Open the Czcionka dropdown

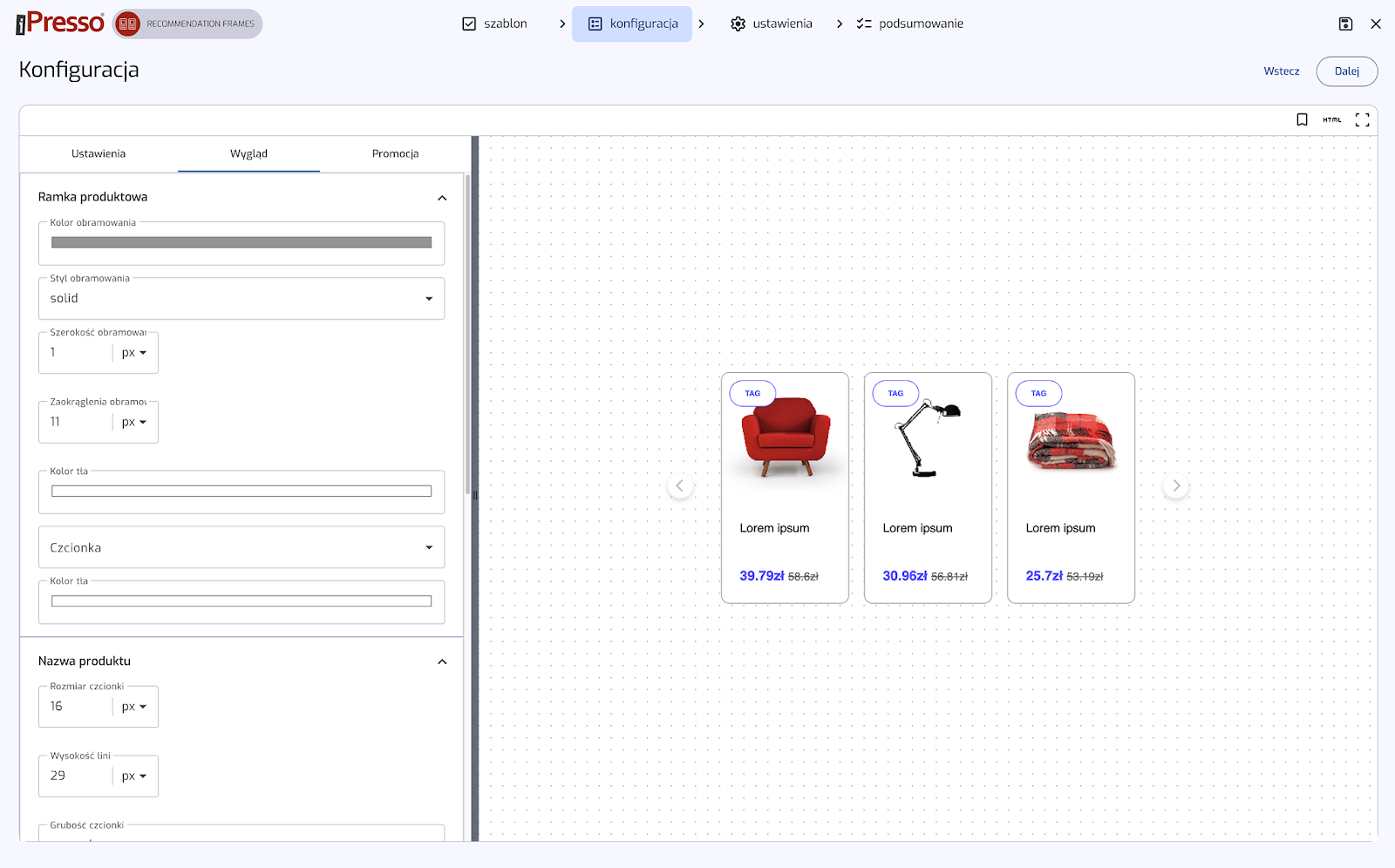point(242,548)
